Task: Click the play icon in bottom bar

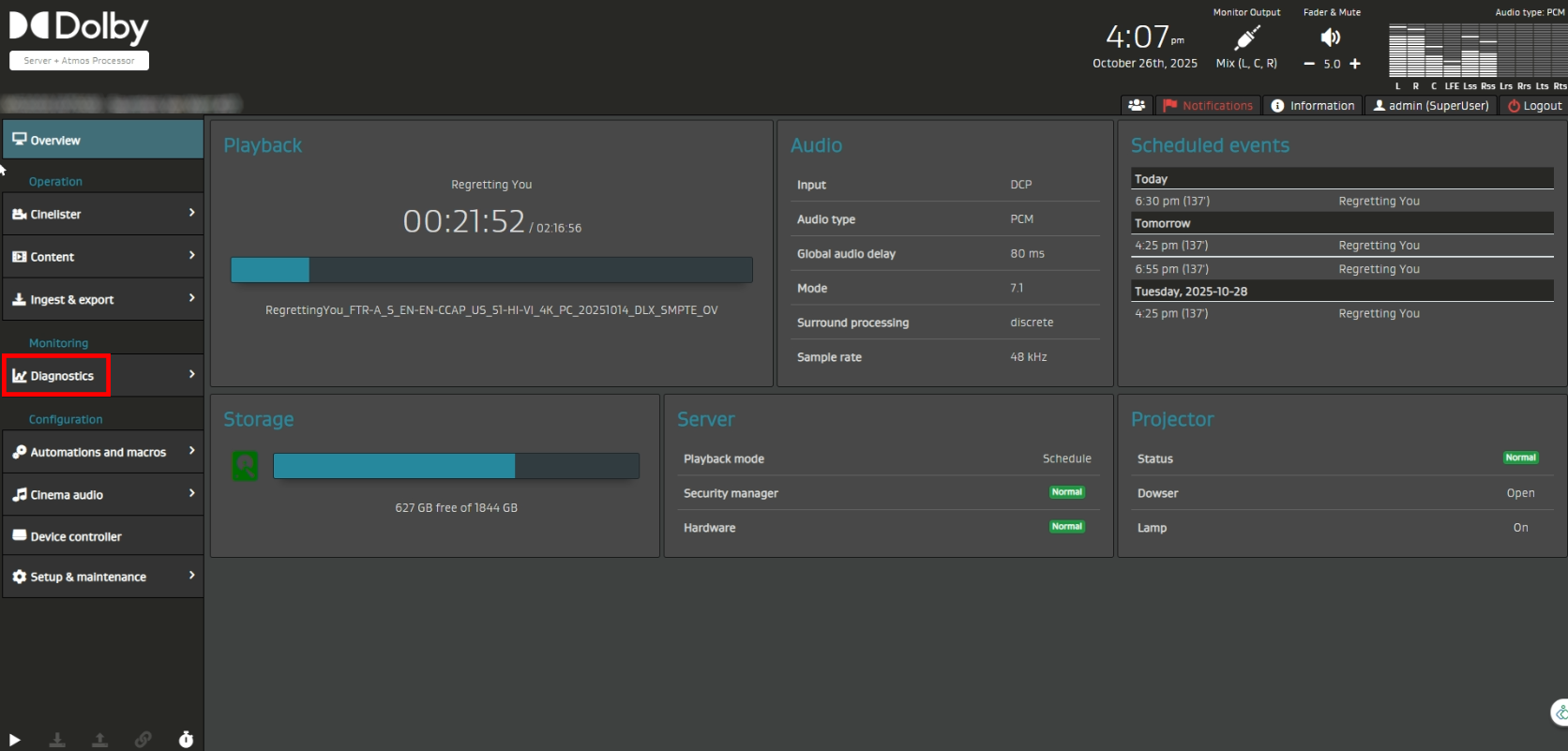Action: click(x=15, y=740)
